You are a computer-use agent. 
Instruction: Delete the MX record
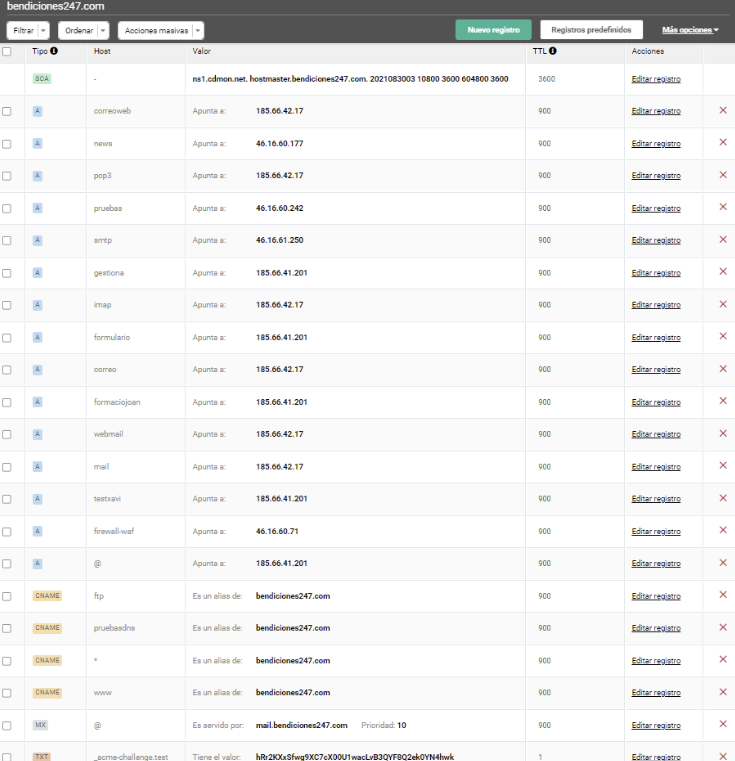click(723, 724)
